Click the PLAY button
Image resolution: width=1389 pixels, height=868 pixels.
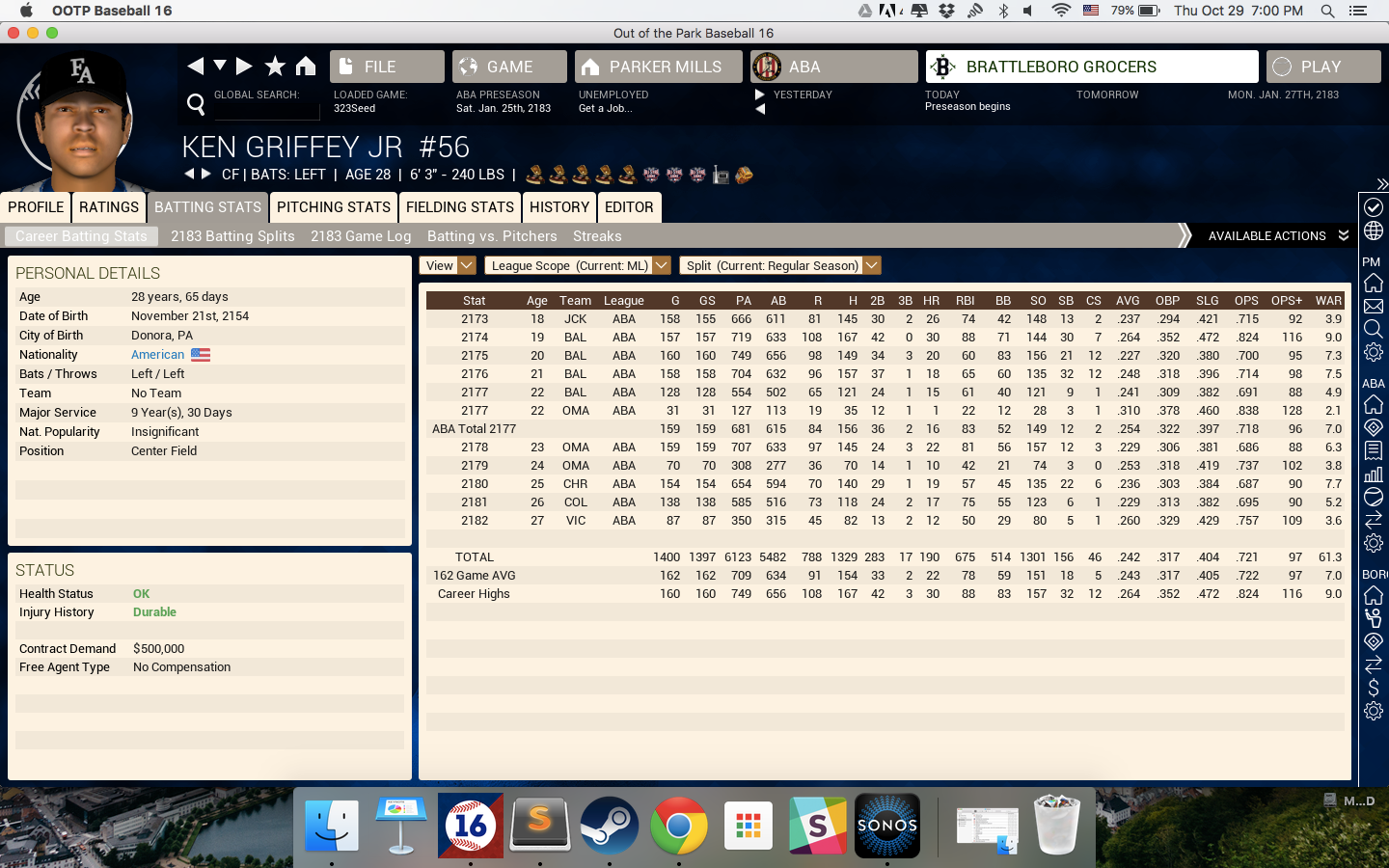click(x=1322, y=67)
